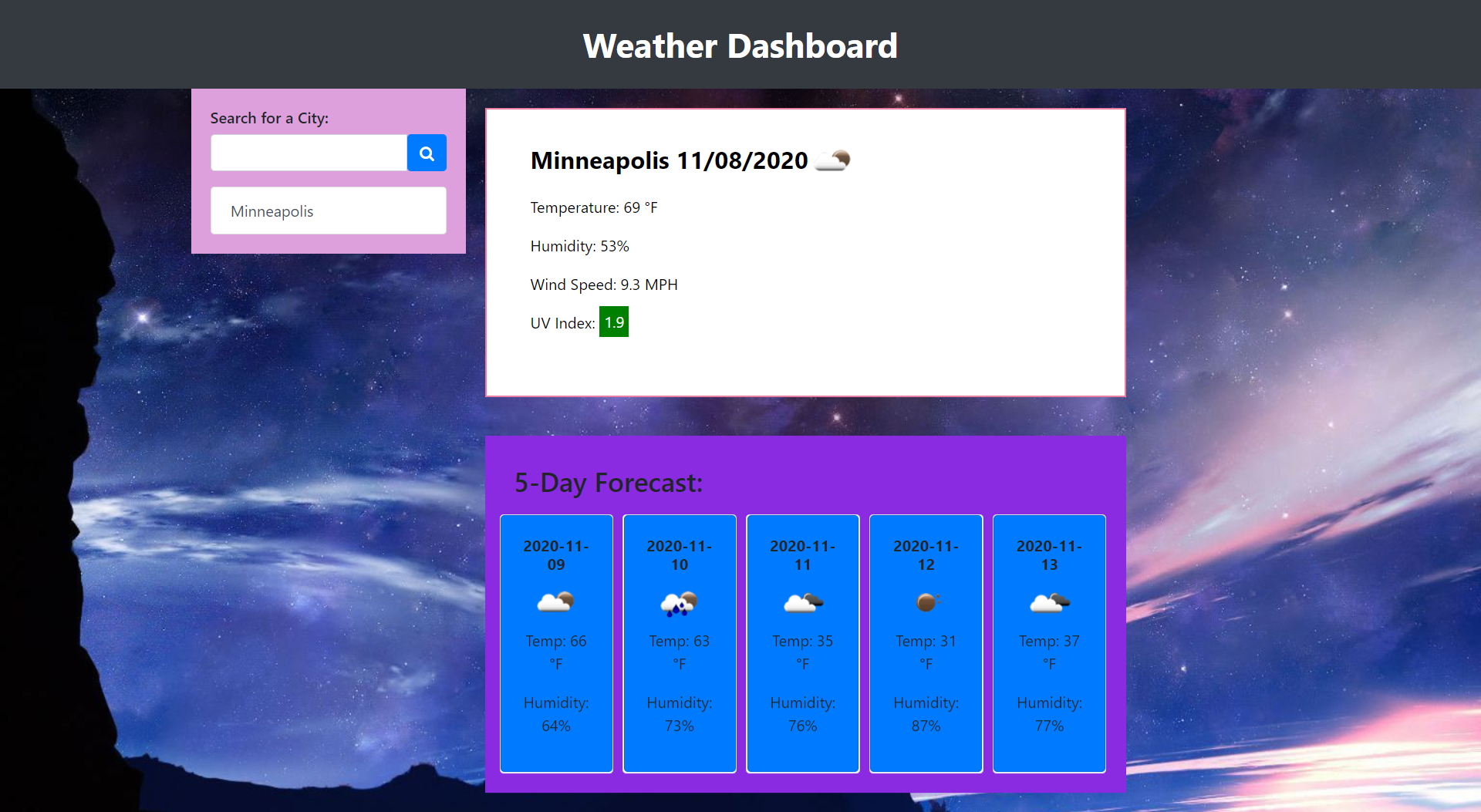
Task: Click the 2020-11-11 forecast card
Action: (802, 642)
